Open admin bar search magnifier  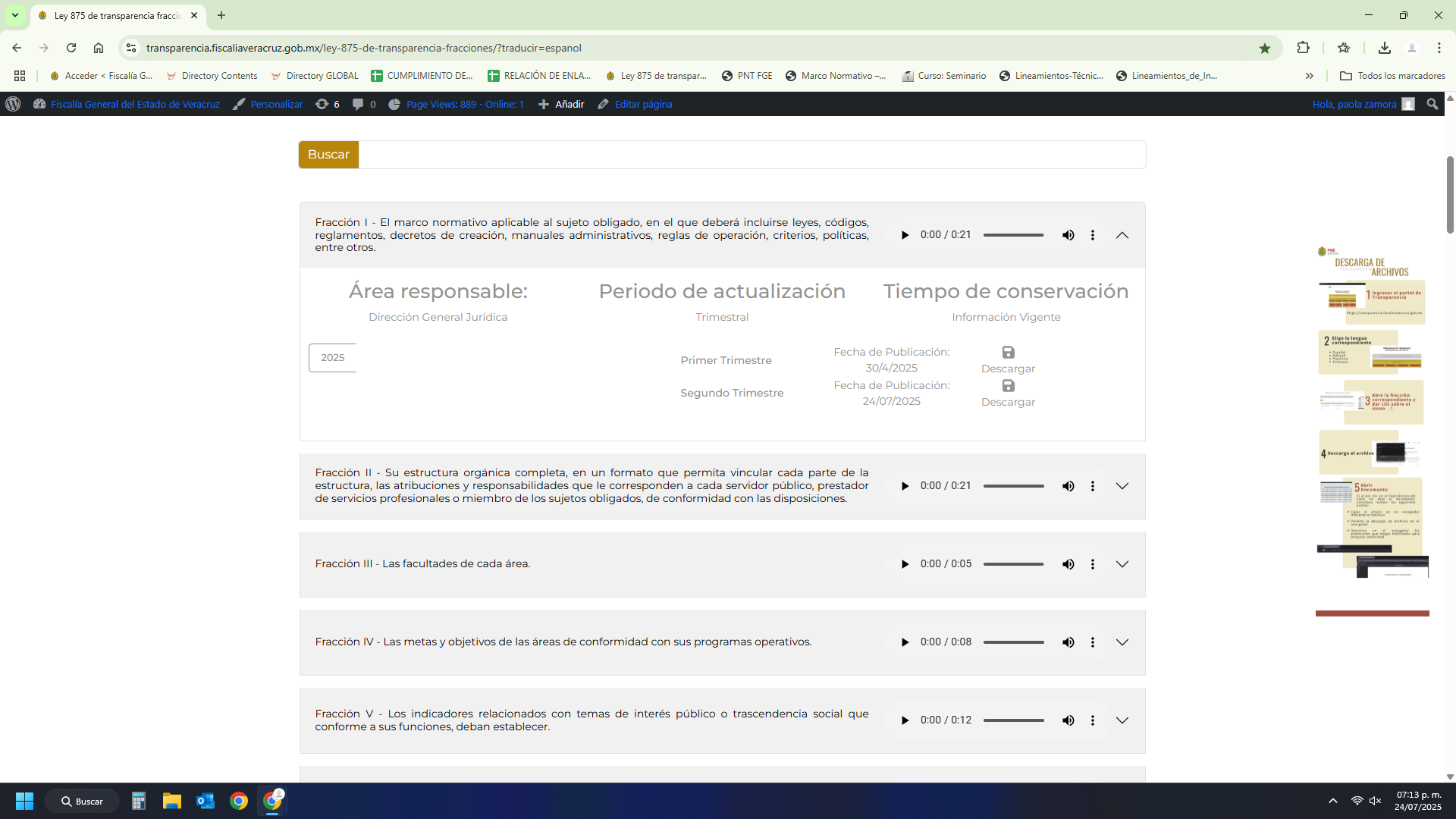(1432, 104)
